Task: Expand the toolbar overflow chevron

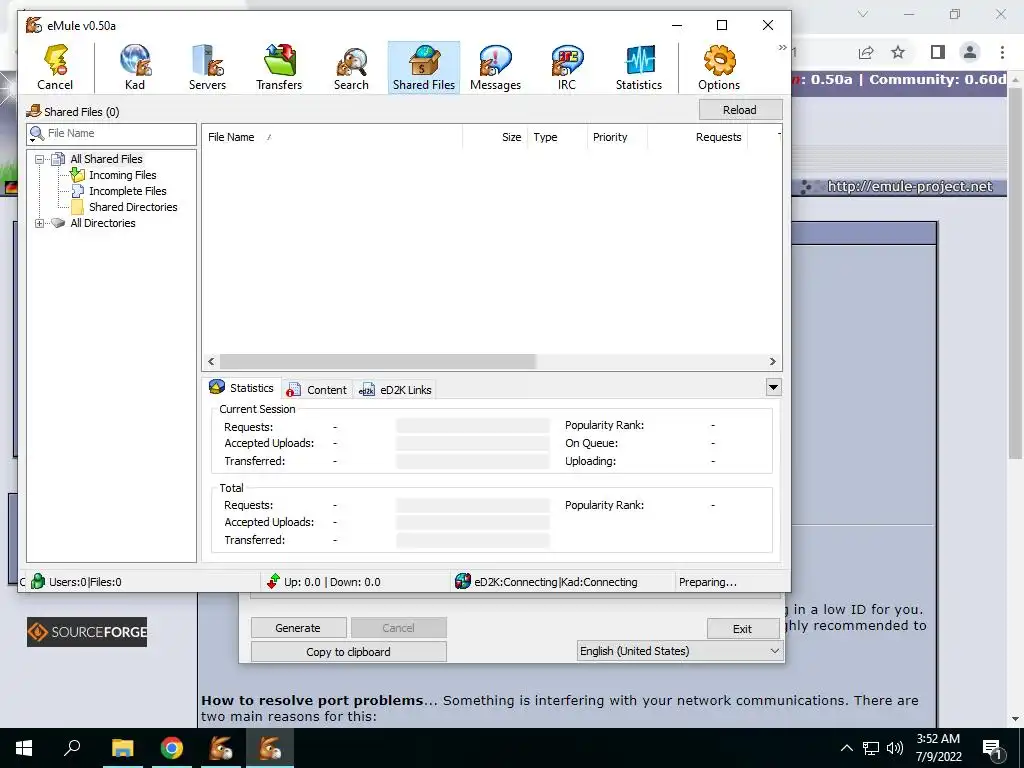Action: coord(782,48)
